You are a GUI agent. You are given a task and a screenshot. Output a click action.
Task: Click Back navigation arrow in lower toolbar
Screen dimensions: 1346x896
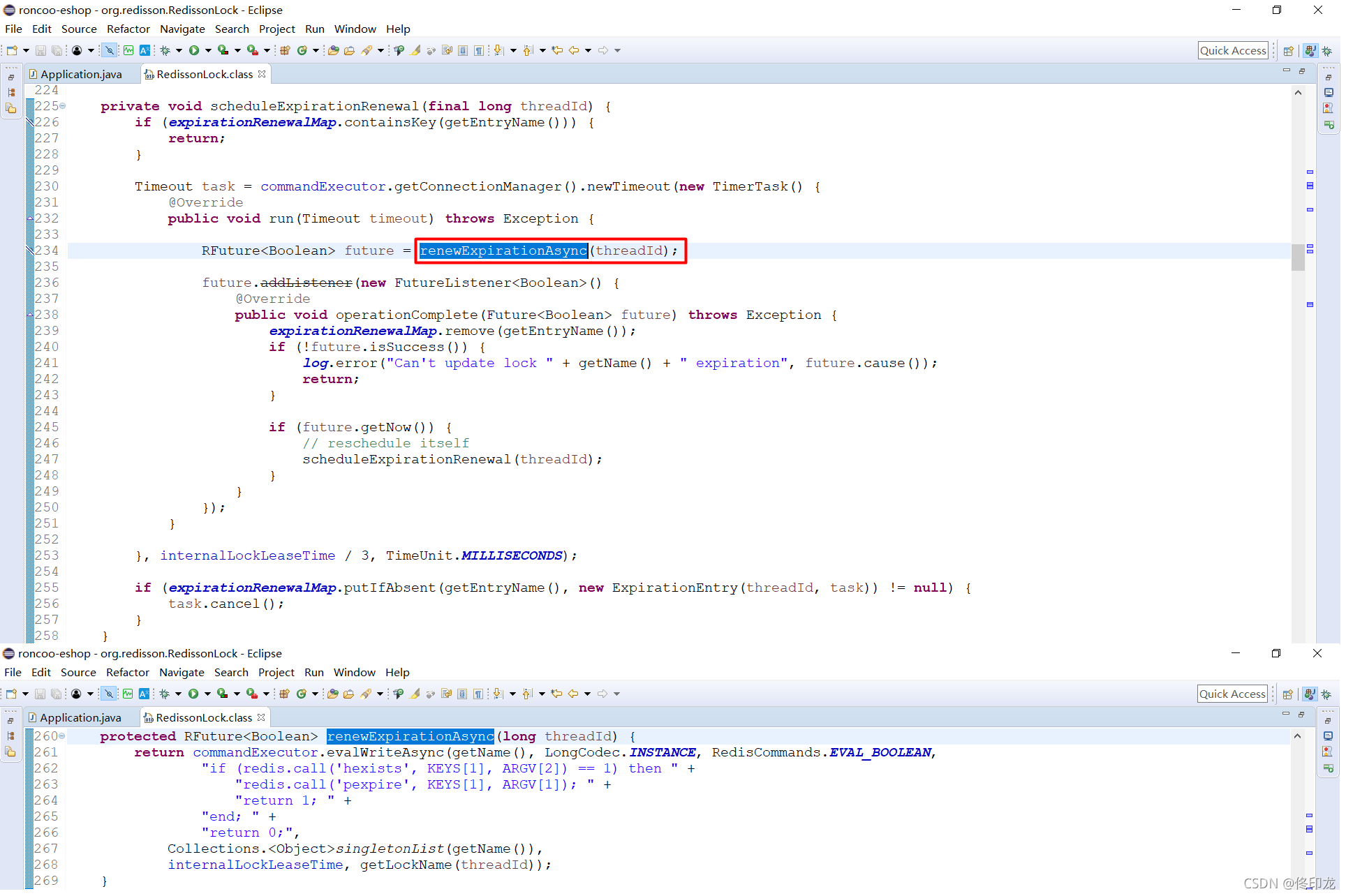coord(573,694)
